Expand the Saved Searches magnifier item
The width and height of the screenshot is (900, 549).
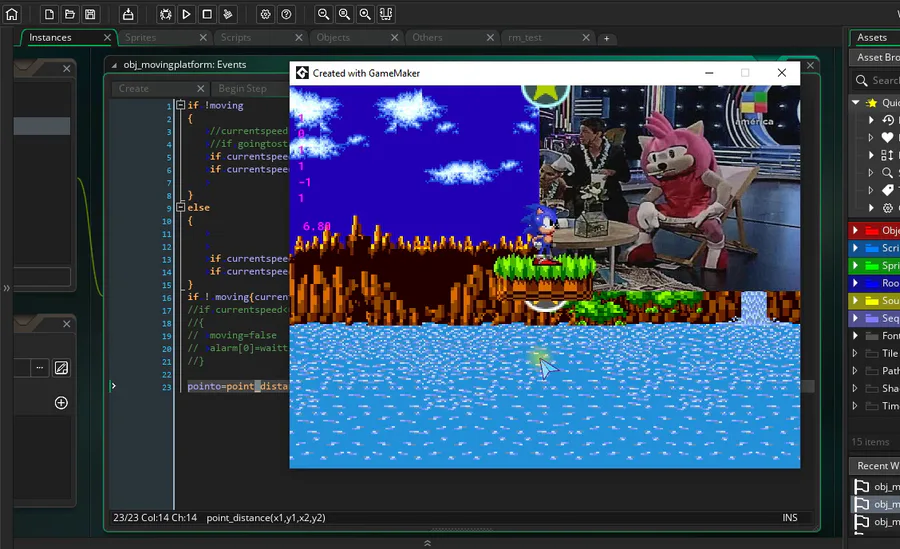pos(871,172)
